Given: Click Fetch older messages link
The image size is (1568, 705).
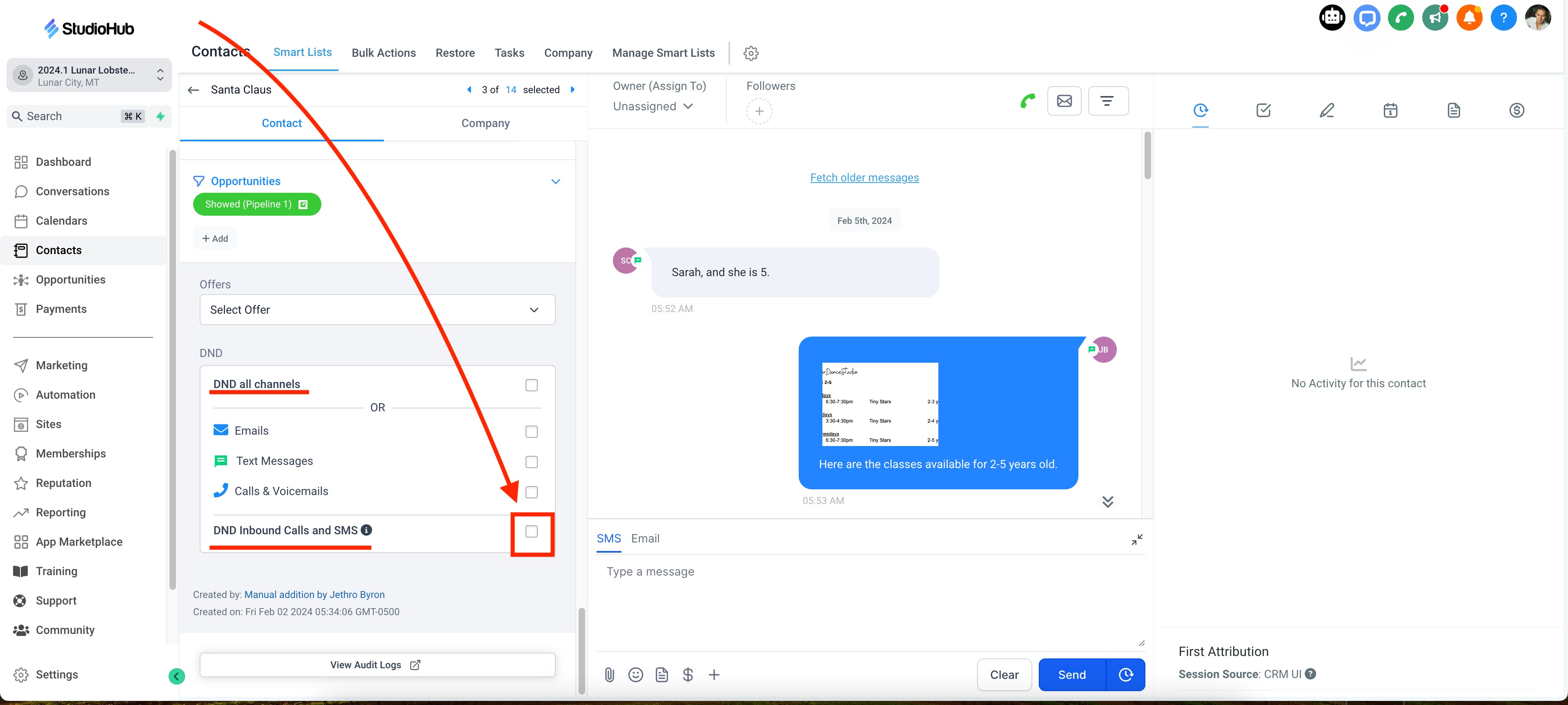Looking at the screenshot, I should tap(864, 177).
